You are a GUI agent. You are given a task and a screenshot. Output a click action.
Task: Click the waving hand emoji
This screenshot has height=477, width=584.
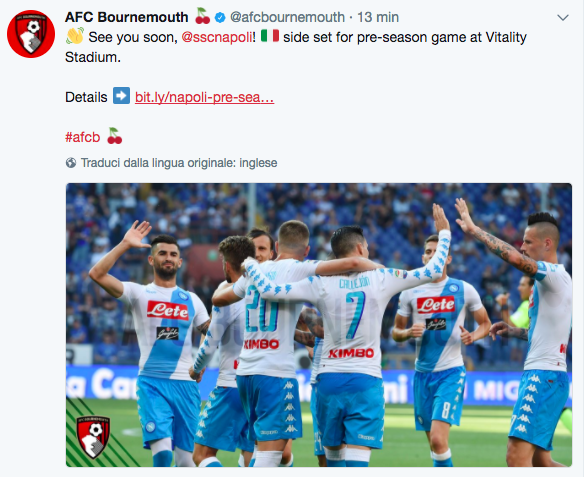74,36
